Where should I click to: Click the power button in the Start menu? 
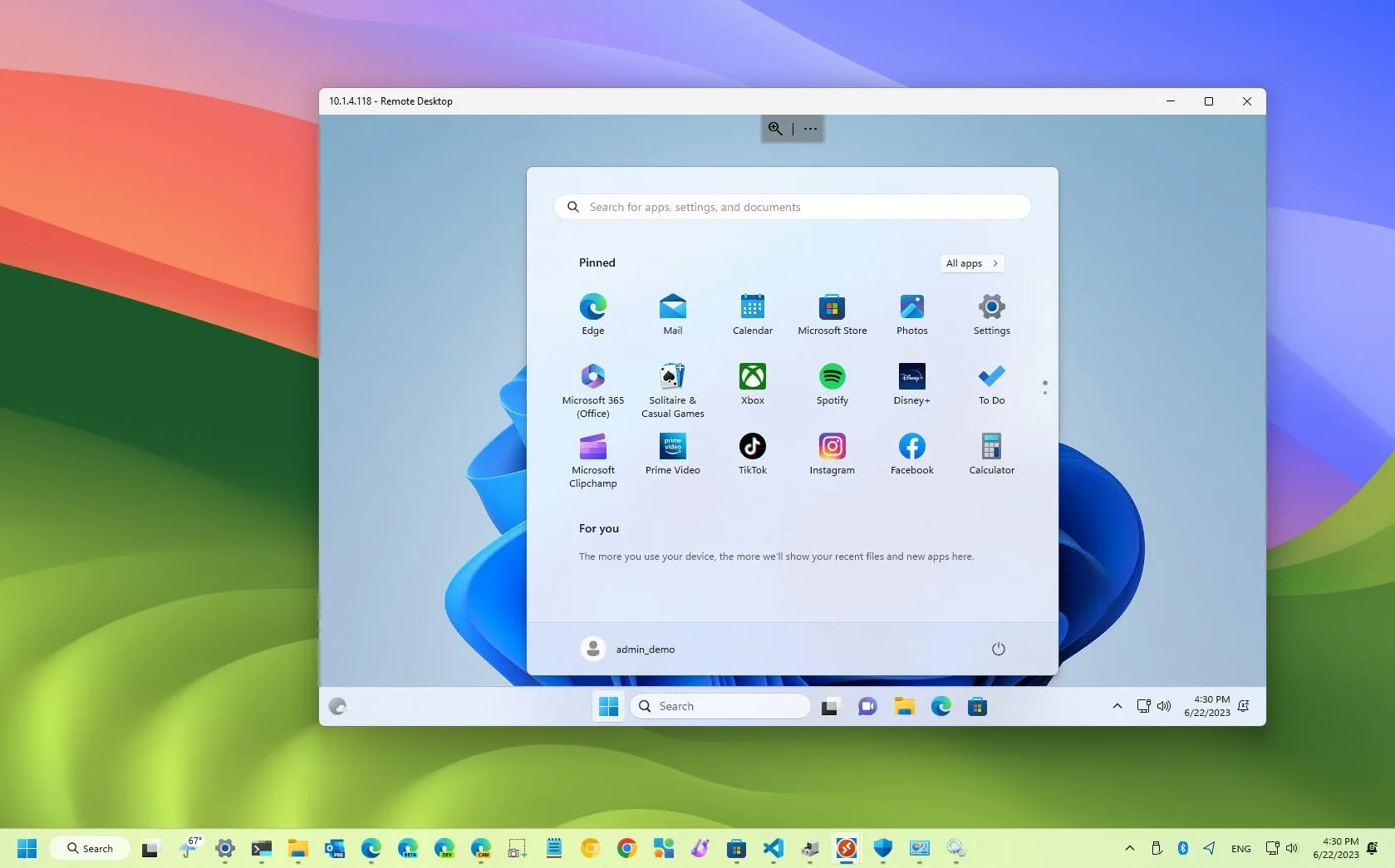click(998, 649)
